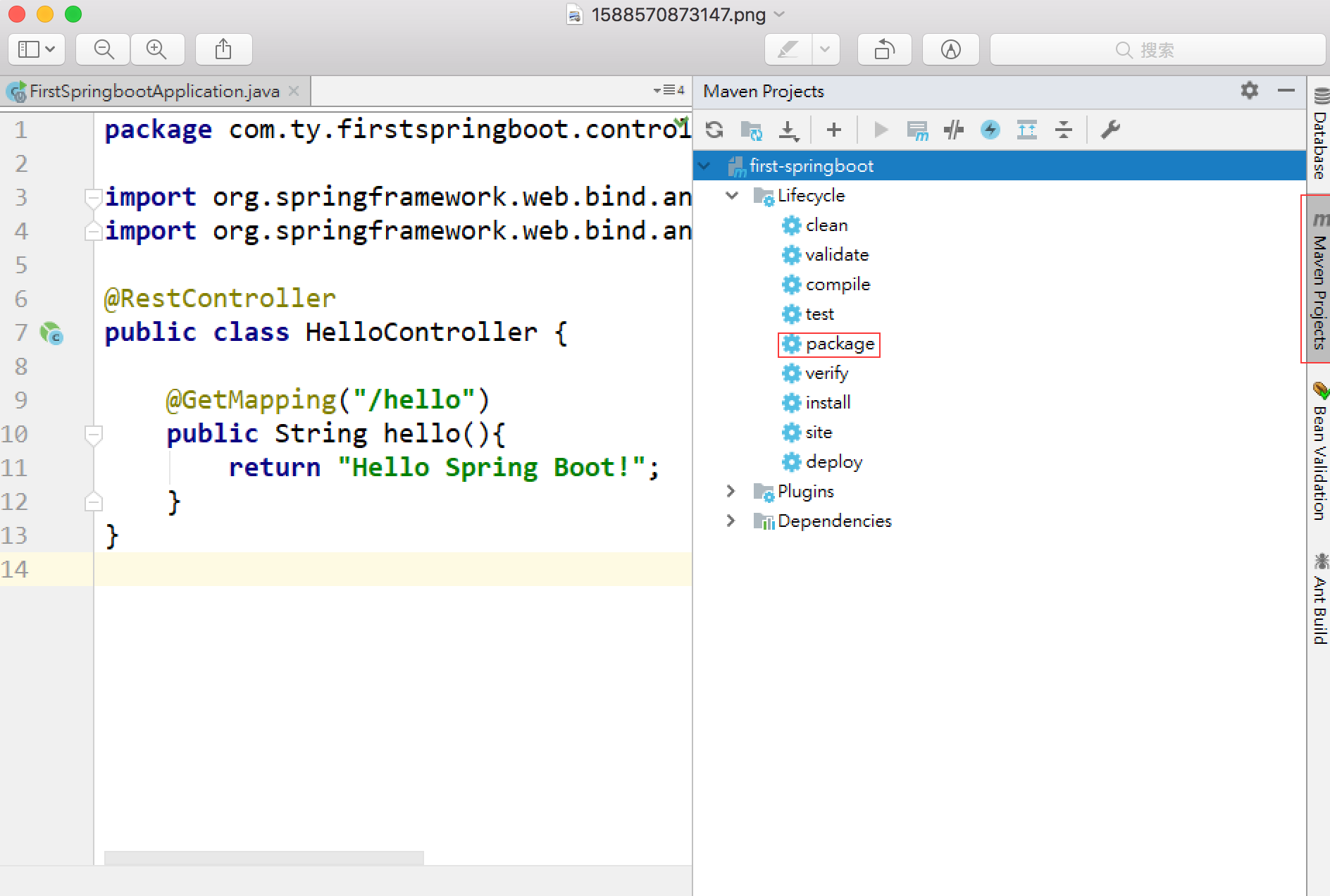Toggle fold at hello method line
Image resolution: width=1330 pixels, height=896 pixels.
tap(93, 434)
